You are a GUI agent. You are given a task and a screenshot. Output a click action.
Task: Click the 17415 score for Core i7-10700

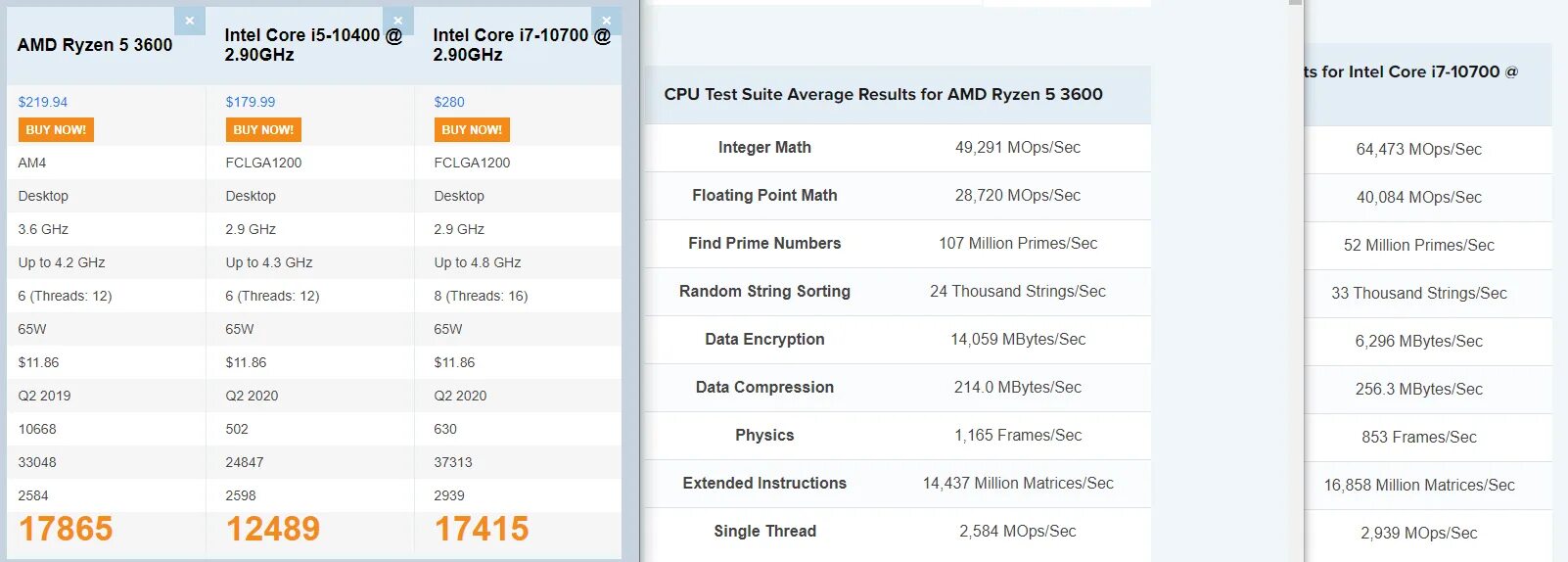(x=482, y=530)
